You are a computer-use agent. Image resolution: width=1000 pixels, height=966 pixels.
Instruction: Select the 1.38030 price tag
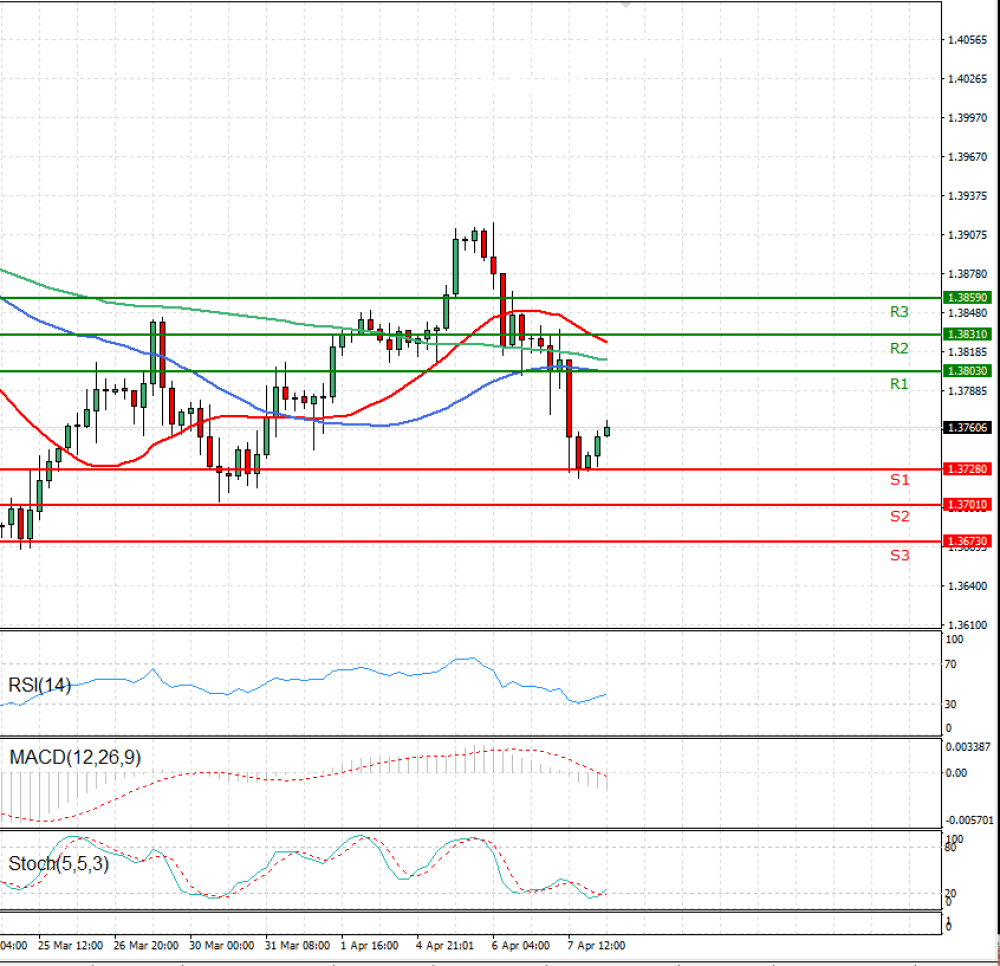[967, 370]
